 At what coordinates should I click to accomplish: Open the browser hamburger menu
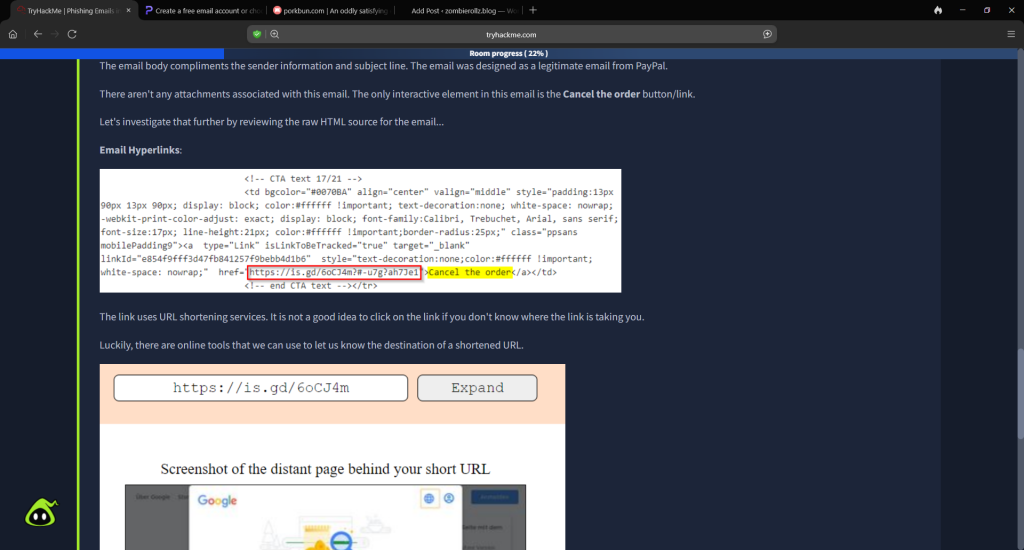(x=1011, y=33)
